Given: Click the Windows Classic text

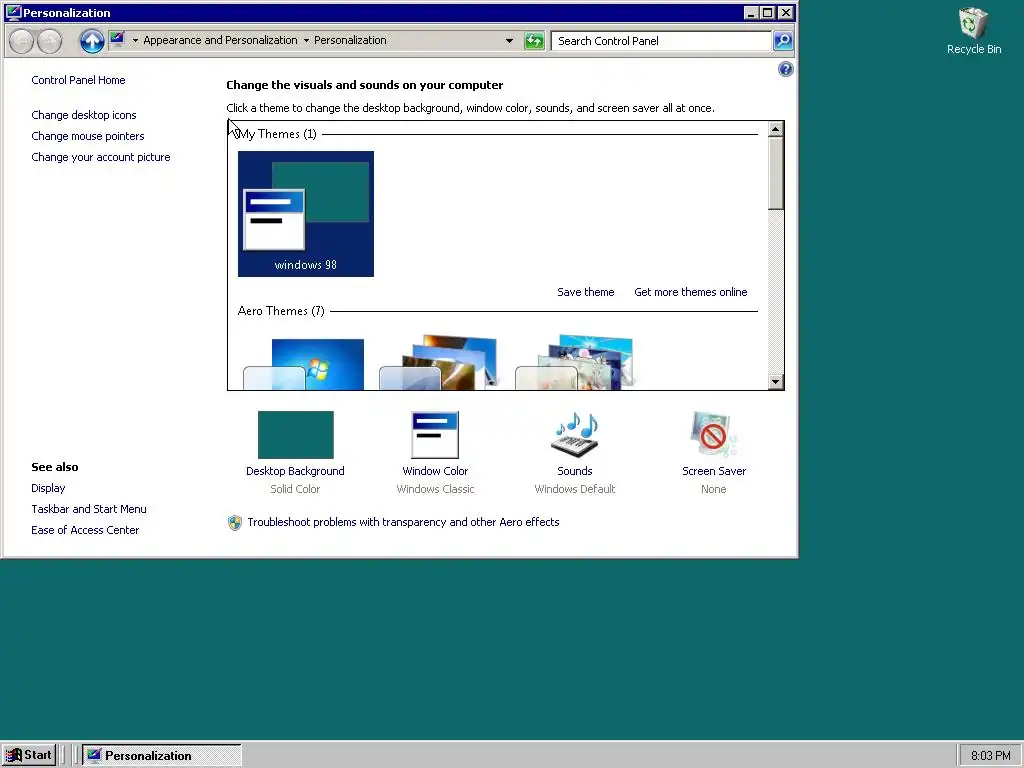Looking at the screenshot, I should (435, 489).
